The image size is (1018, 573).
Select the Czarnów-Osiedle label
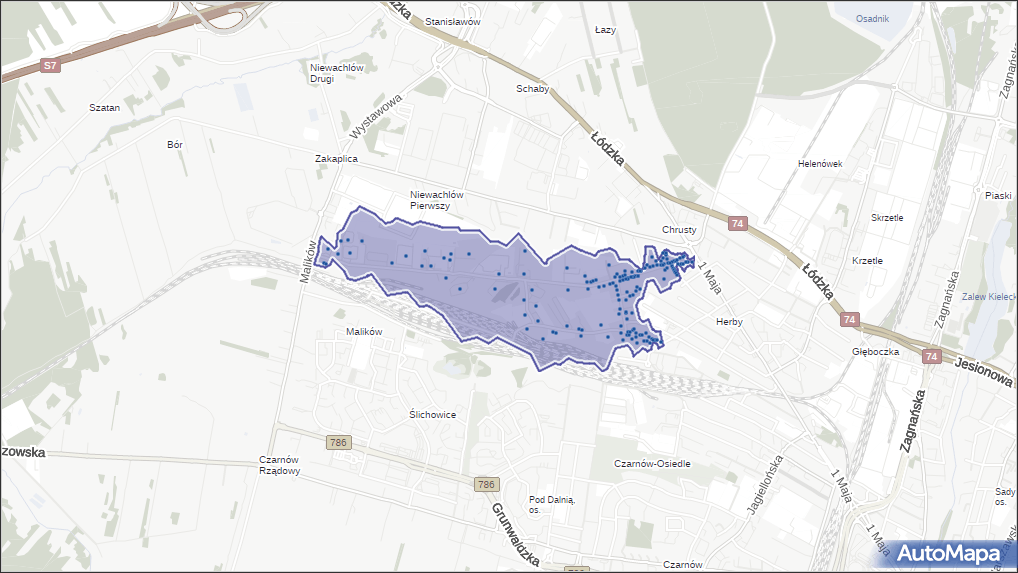point(652,464)
